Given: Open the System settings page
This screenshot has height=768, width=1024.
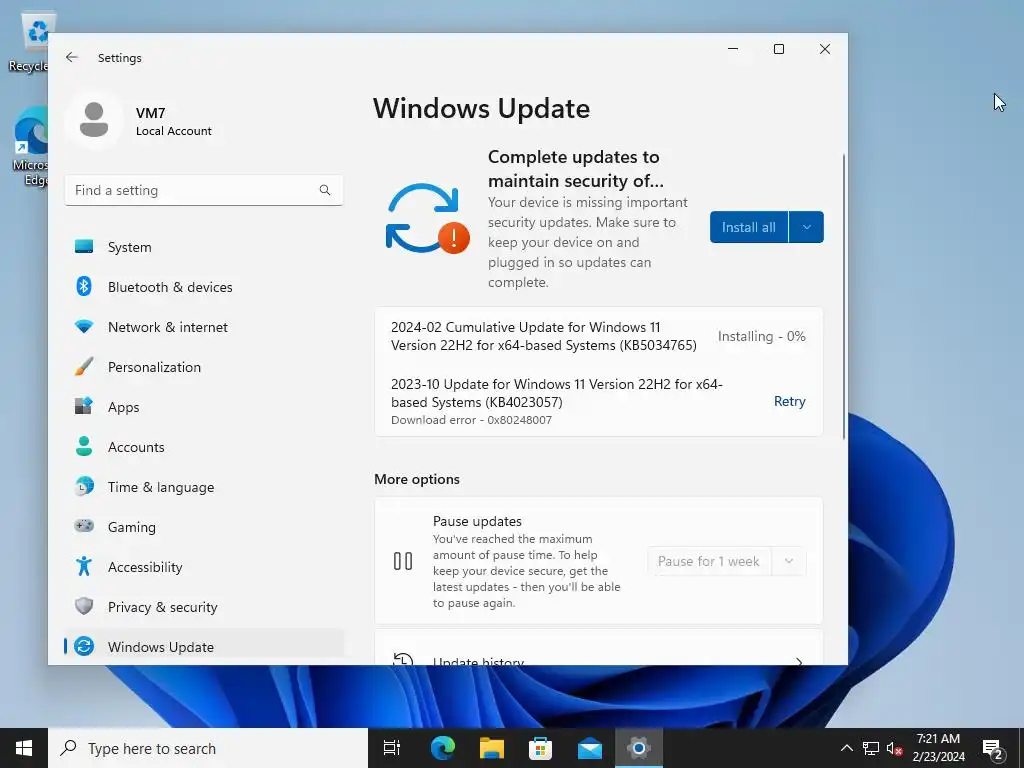Looking at the screenshot, I should 204,247.
